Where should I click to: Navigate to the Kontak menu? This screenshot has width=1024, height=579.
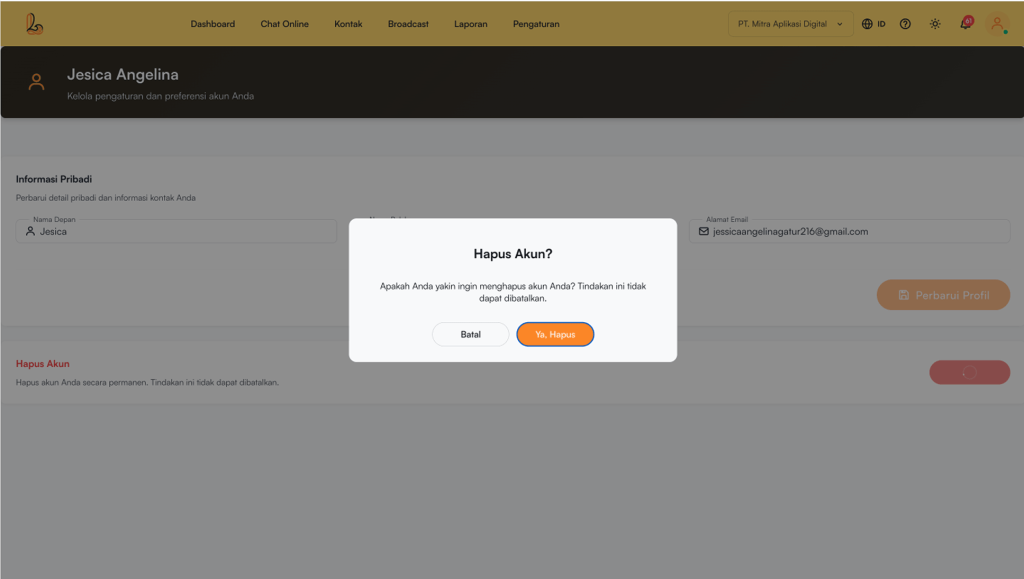pyautogui.click(x=348, y=24)
